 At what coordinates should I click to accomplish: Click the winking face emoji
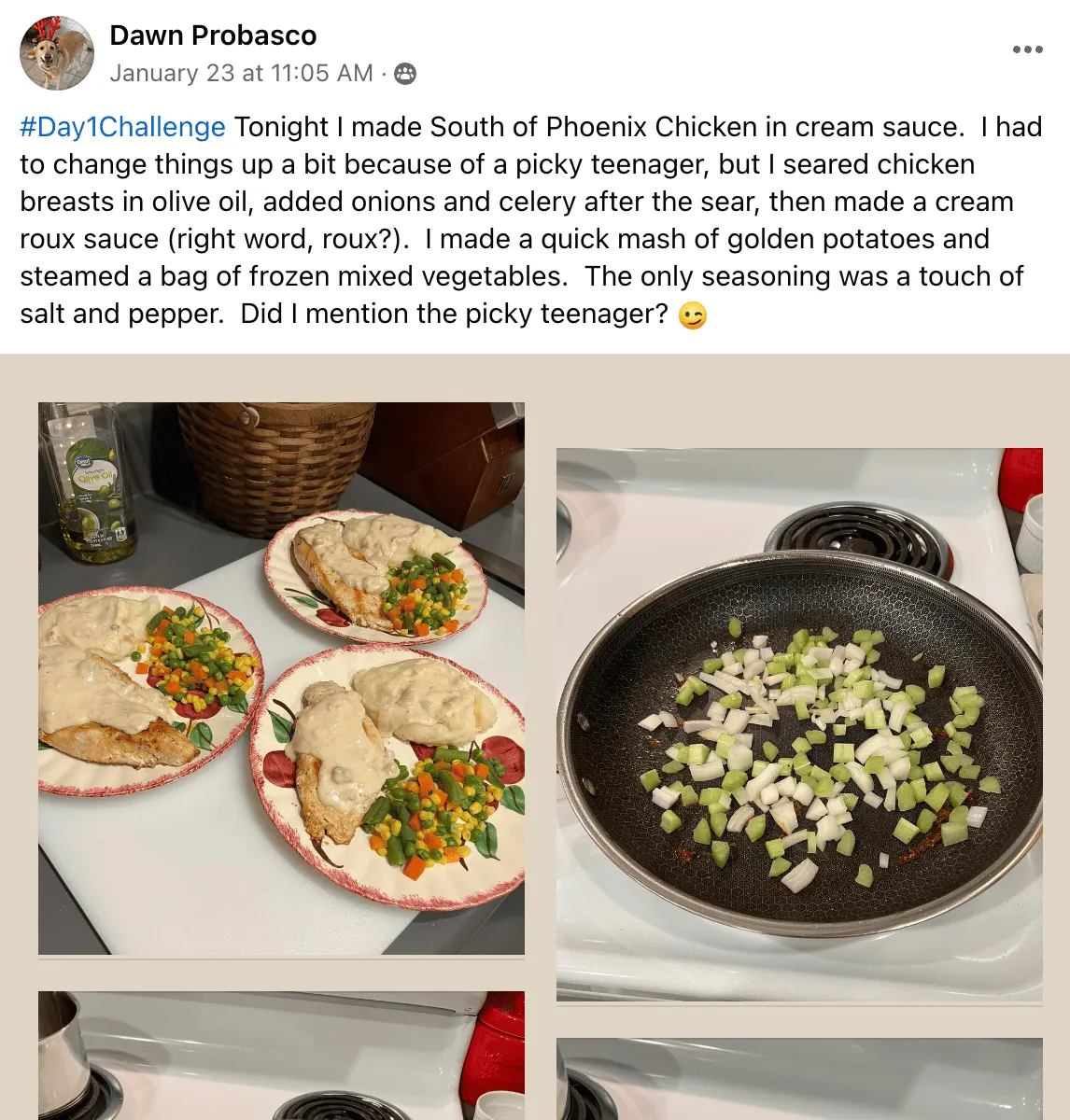(x=693, y=316)
